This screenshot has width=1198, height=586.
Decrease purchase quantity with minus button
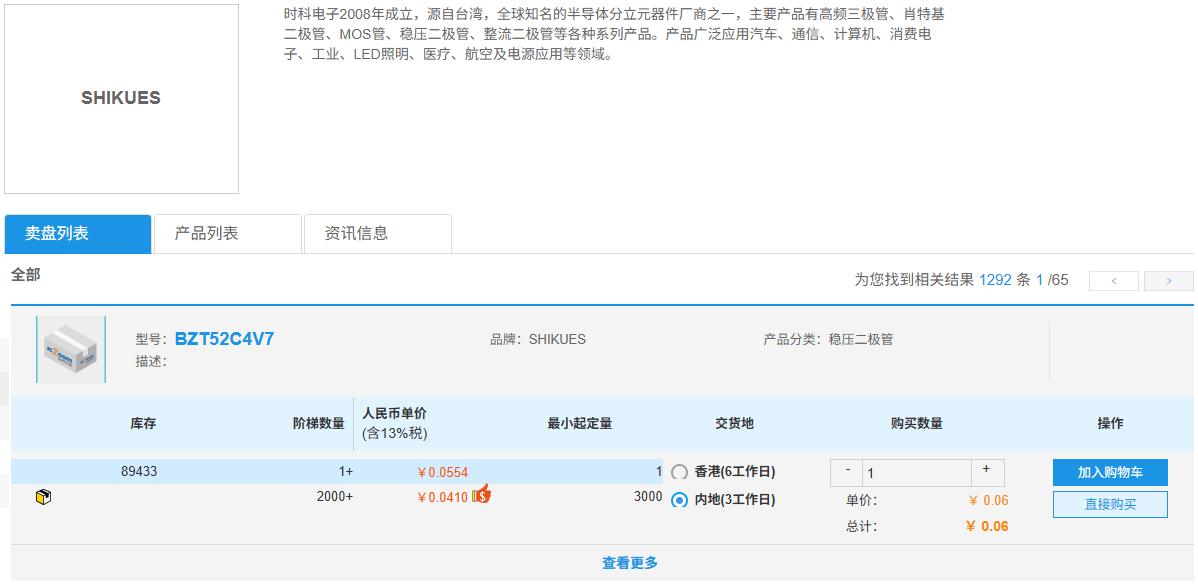pyautogui.click(x=847, y=473)
